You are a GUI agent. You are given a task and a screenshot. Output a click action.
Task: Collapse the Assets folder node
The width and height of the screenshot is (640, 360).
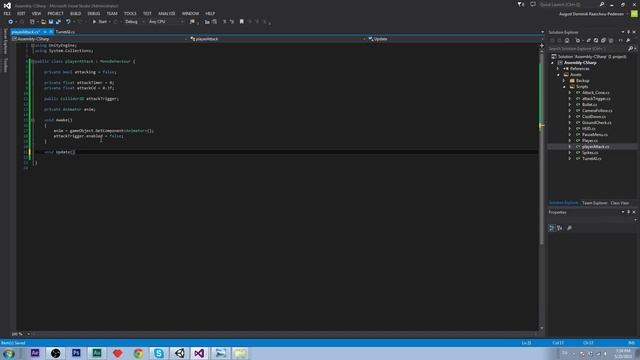[x=558, y=75]
